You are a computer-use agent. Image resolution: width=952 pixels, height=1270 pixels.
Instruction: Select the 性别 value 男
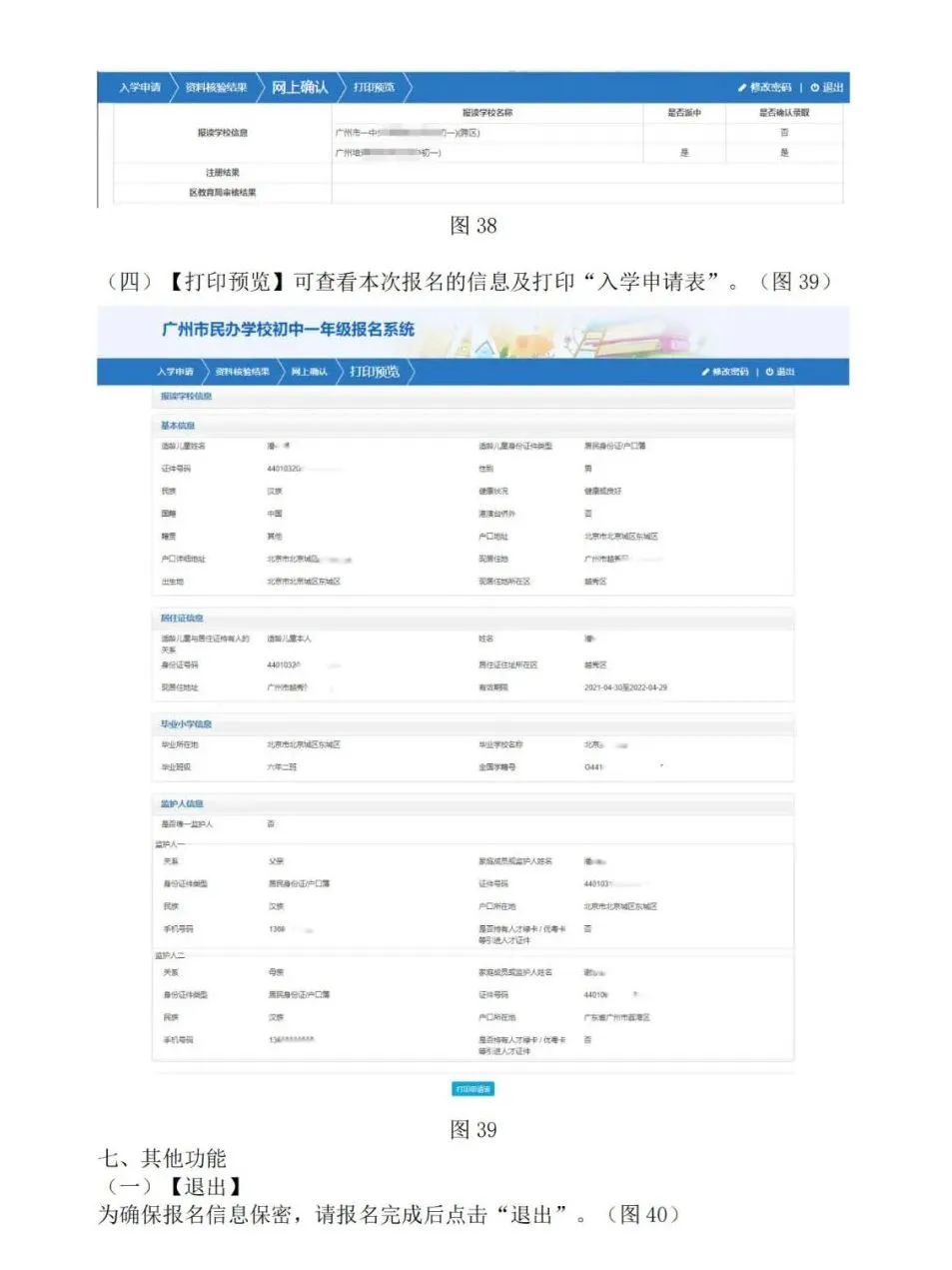pos(588,469)
